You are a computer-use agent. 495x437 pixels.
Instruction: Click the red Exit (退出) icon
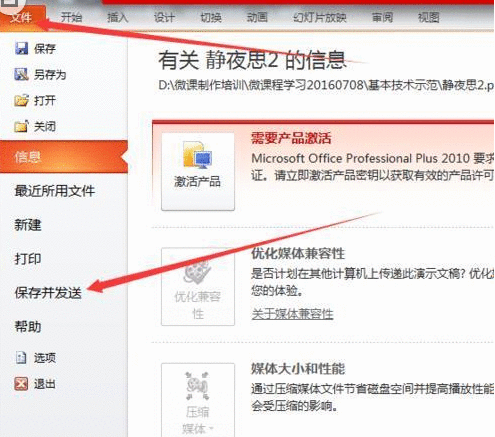click(21, 384)
